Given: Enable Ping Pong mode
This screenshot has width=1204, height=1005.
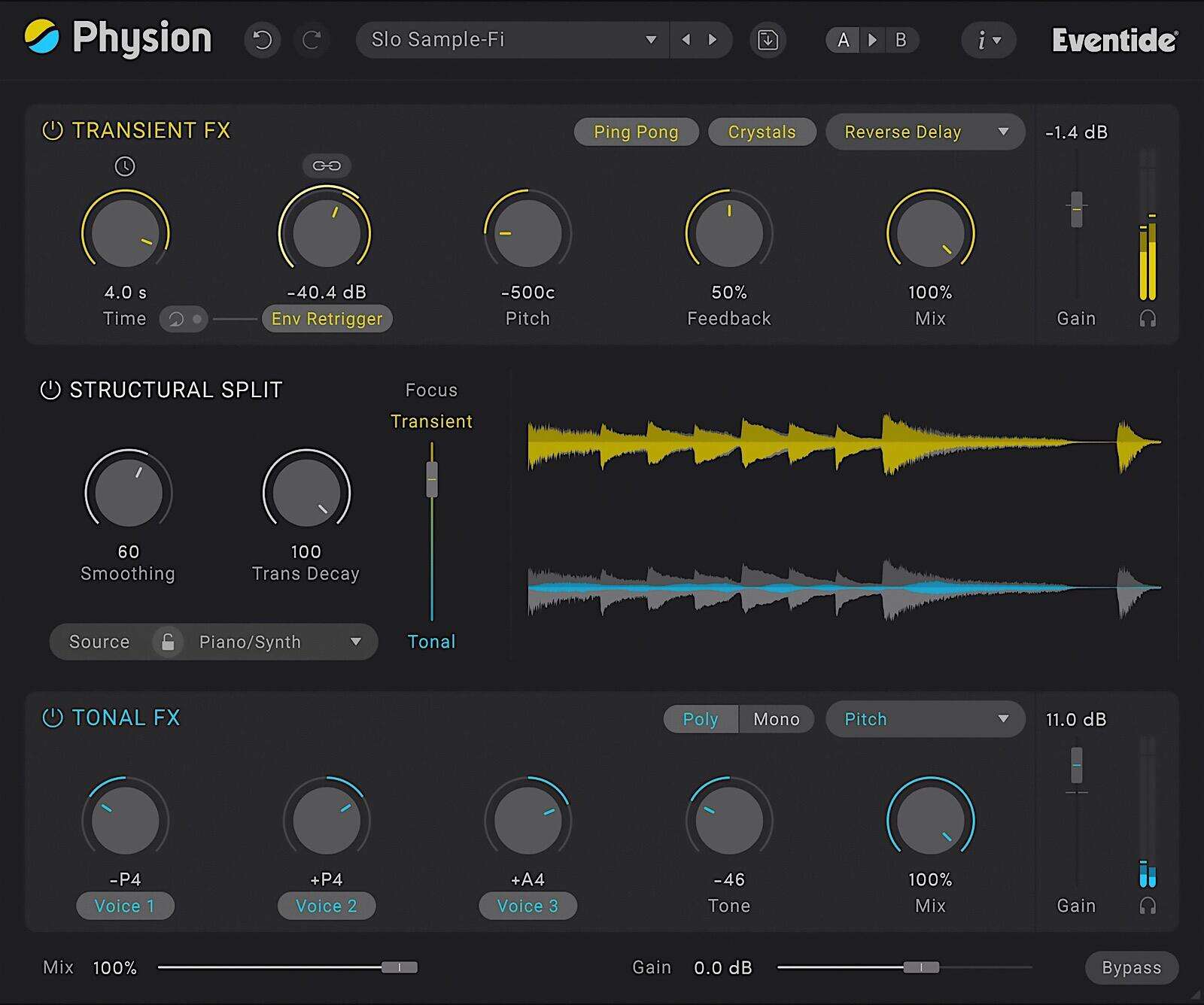Looking at the screenshot, I should pyautogui.click(x=636, y=132).
